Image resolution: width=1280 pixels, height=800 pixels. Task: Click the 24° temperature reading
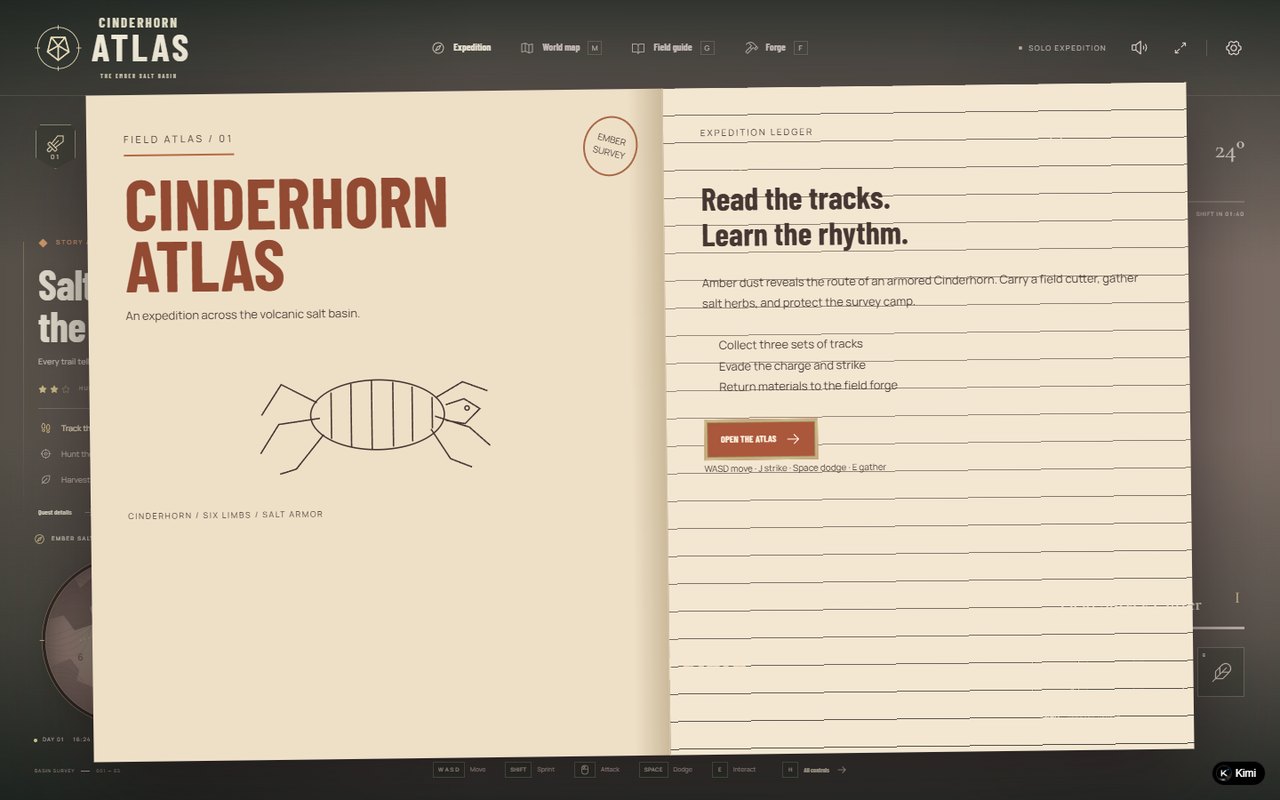click(1230, 151)
